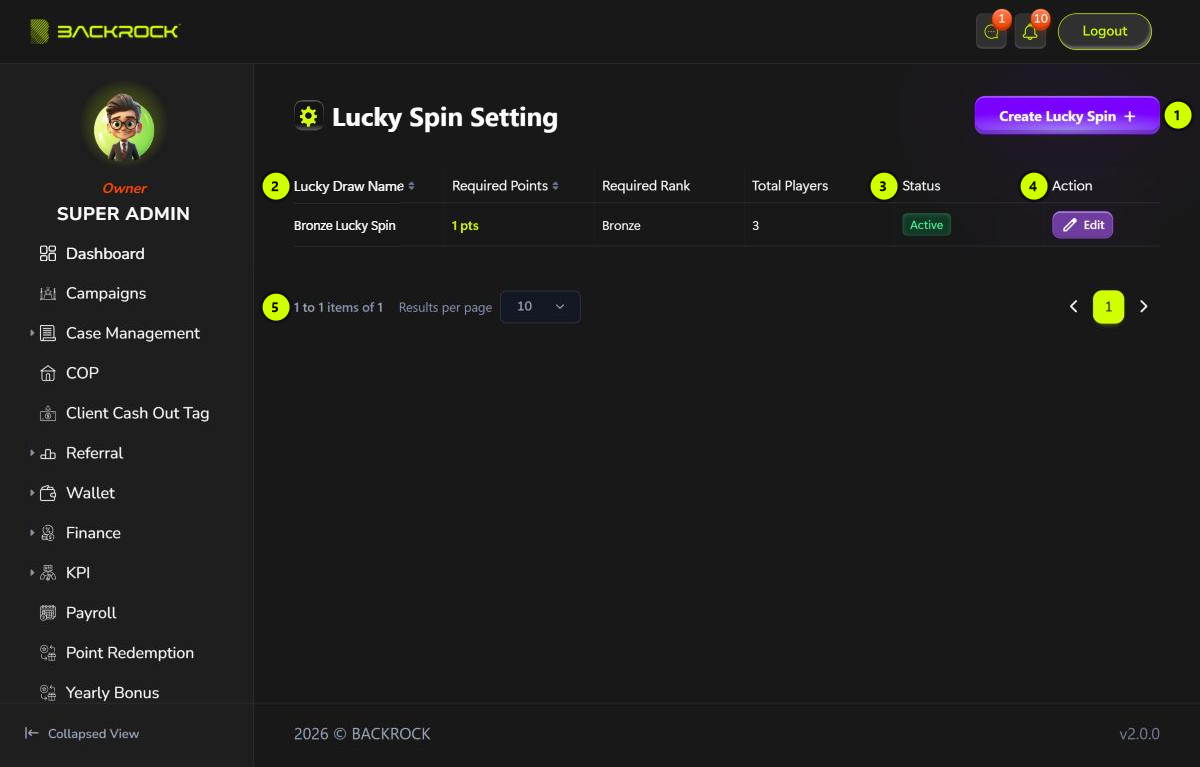Click the Action column header
The height and width of the screenshot is (767, 1200).
(1072, 186)
